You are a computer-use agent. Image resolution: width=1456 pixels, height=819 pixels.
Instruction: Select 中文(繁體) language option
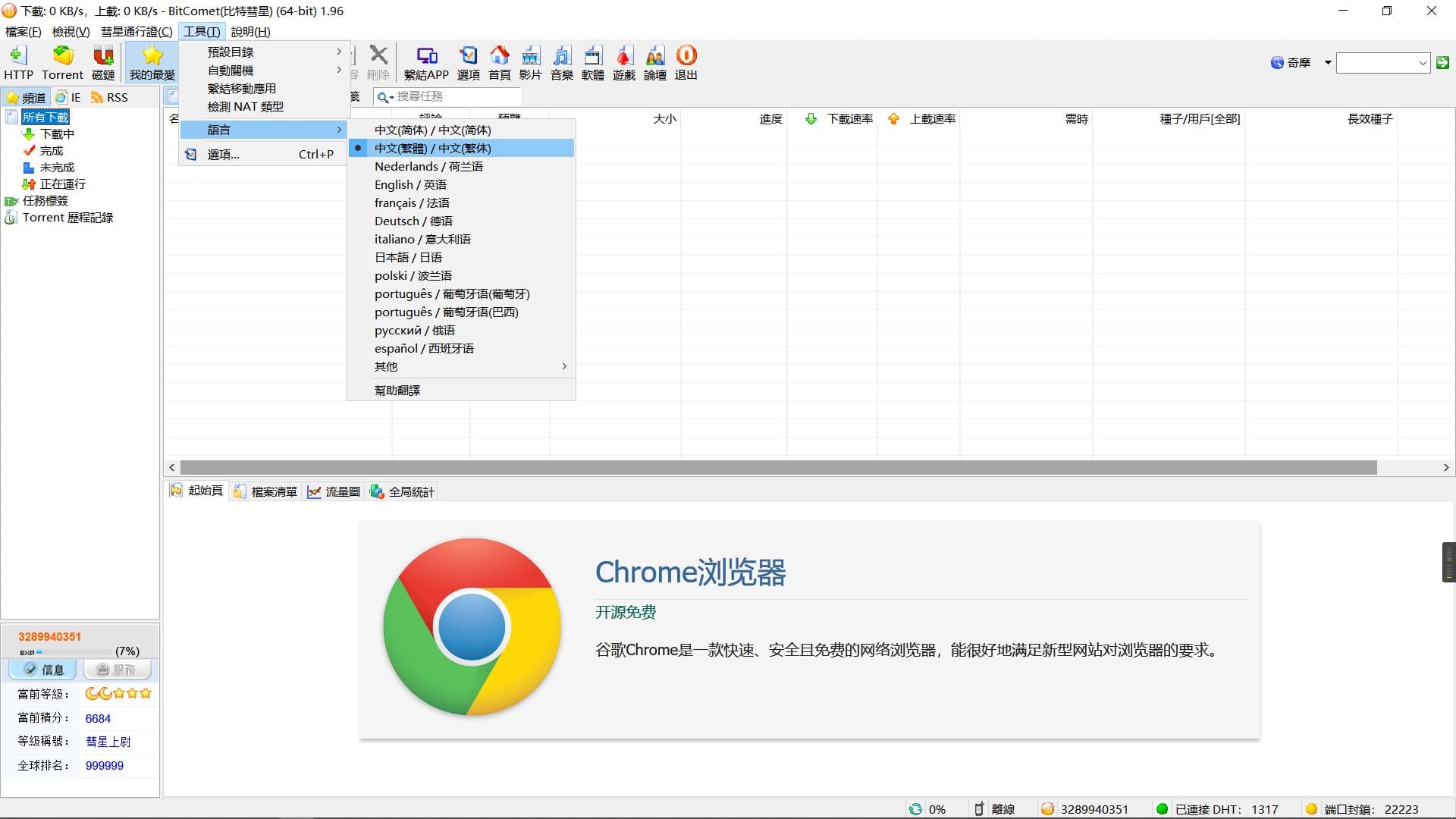[x=461, y=149]
